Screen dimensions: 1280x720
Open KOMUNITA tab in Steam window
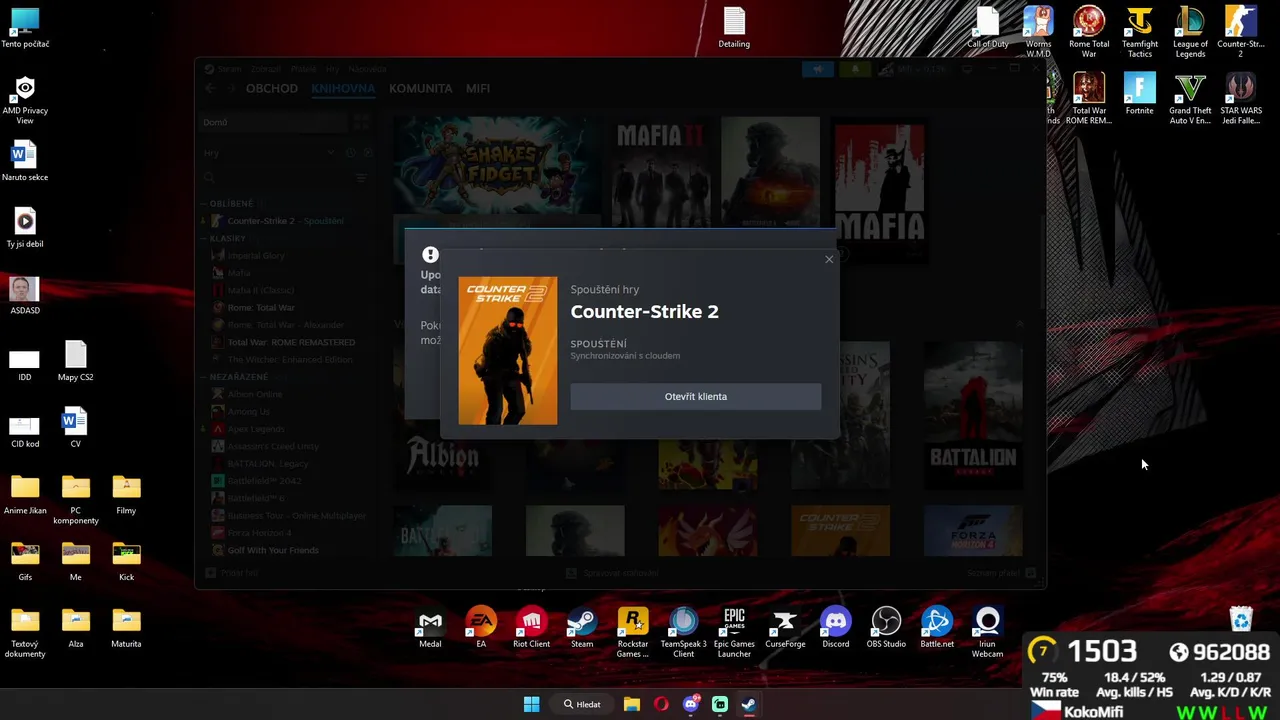coord(420,88)
